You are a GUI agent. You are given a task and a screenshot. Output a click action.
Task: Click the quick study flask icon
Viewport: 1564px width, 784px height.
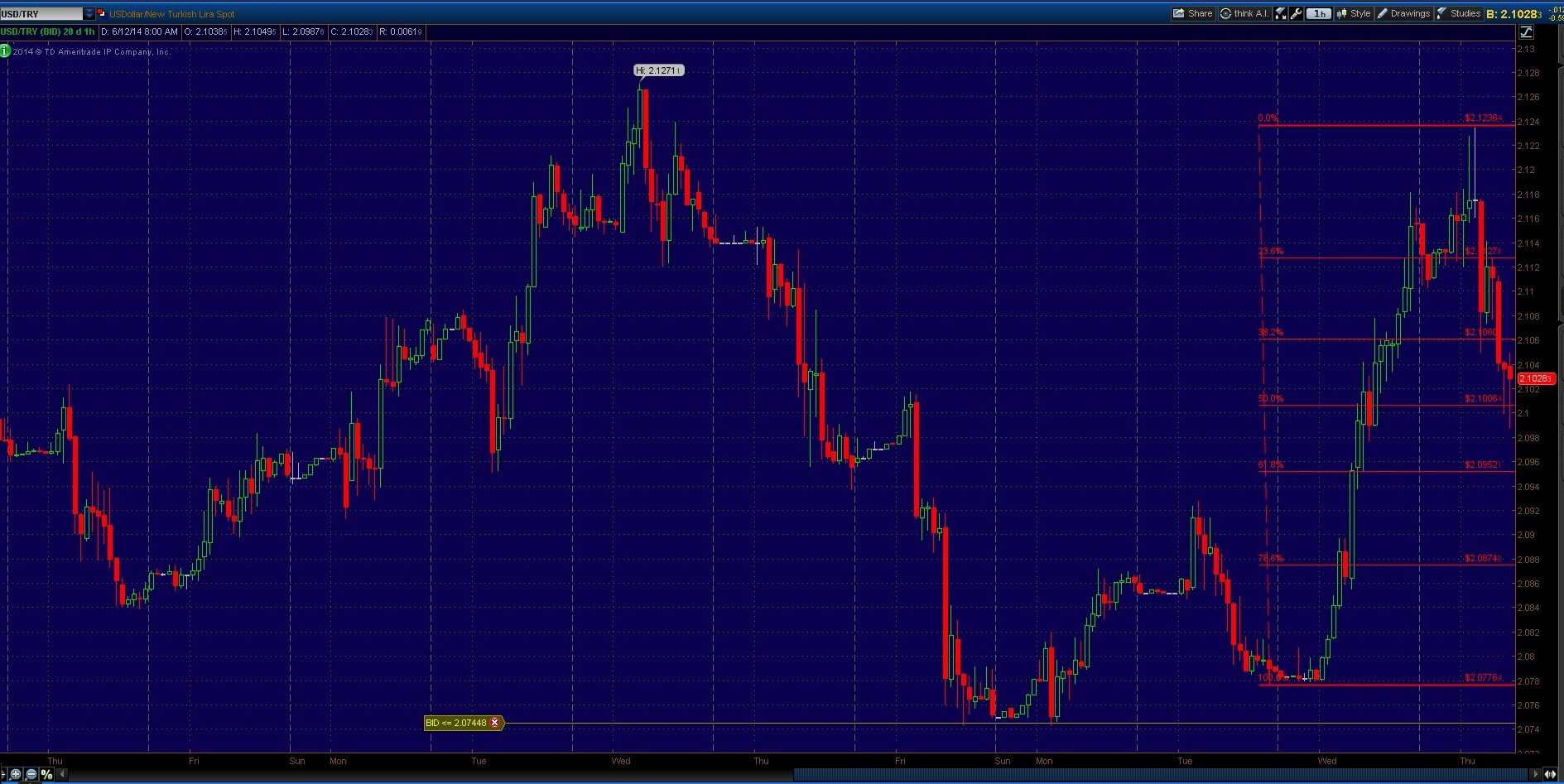pos(1281,13)
